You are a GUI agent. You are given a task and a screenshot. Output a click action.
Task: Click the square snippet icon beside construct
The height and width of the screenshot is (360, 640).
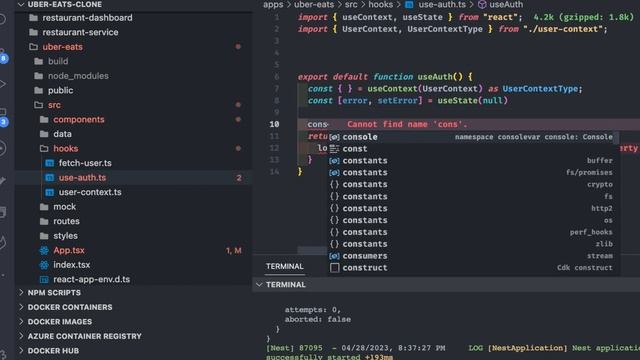point(334,268)
